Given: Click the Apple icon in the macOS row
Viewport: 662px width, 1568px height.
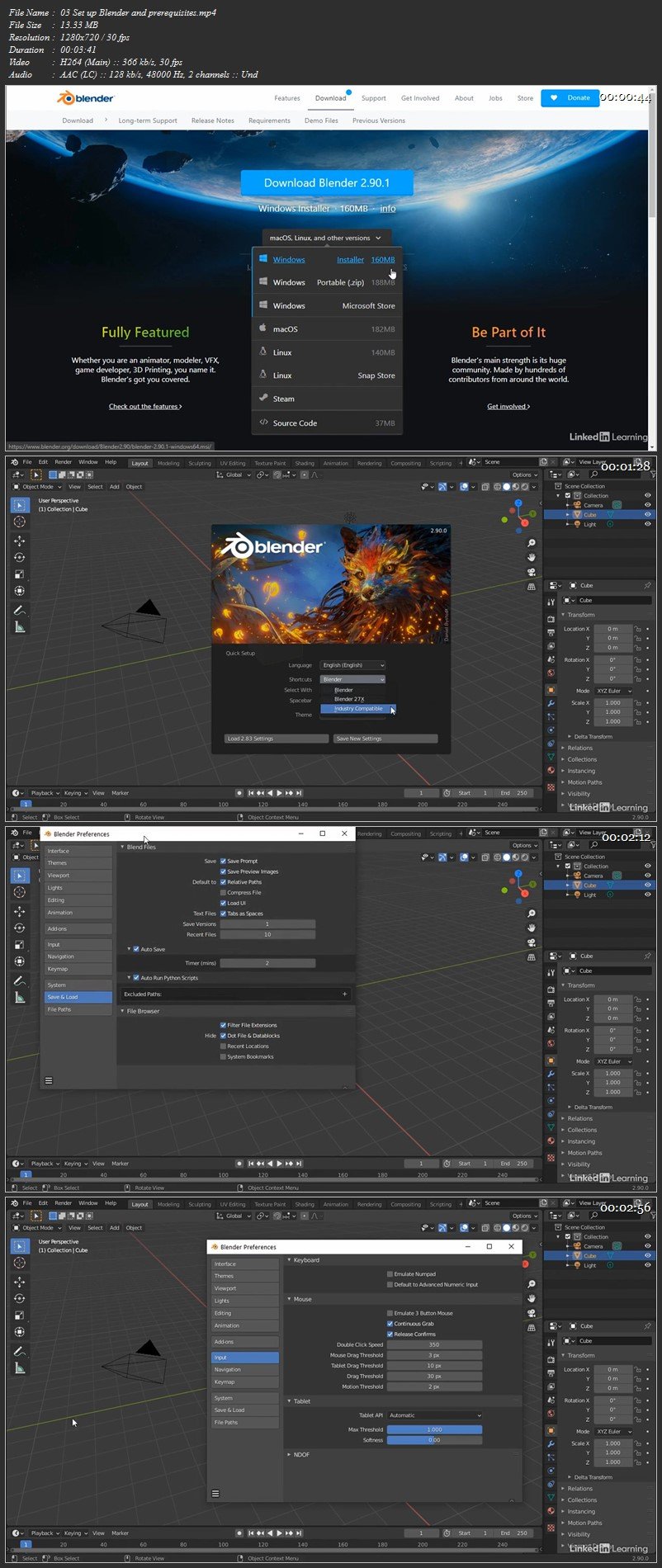Looking at the screenshot, I should click(263, 328).
